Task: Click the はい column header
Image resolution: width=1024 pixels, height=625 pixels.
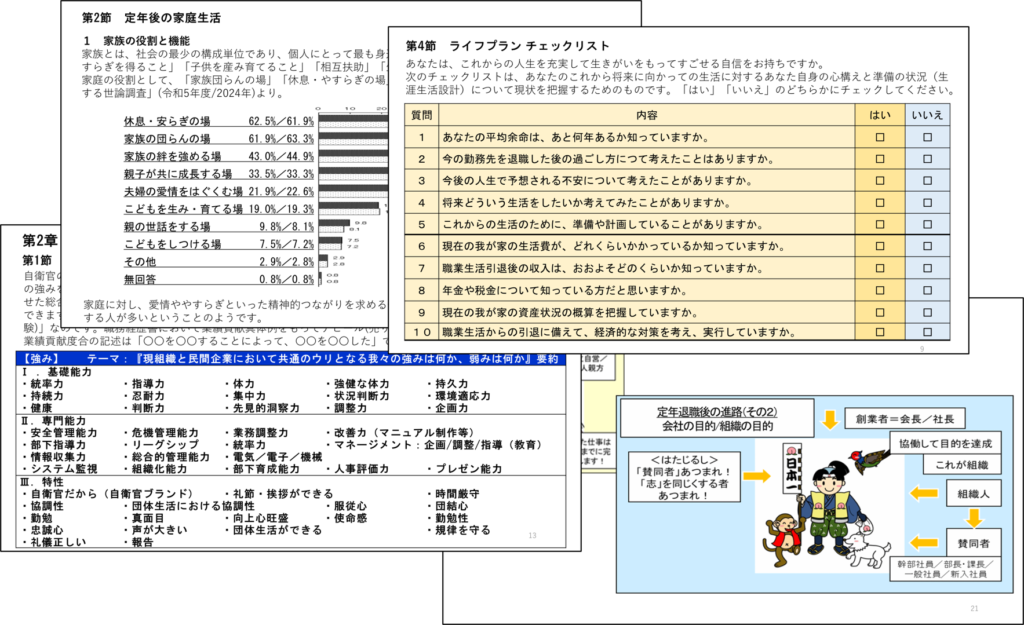Action: [880, 115]
